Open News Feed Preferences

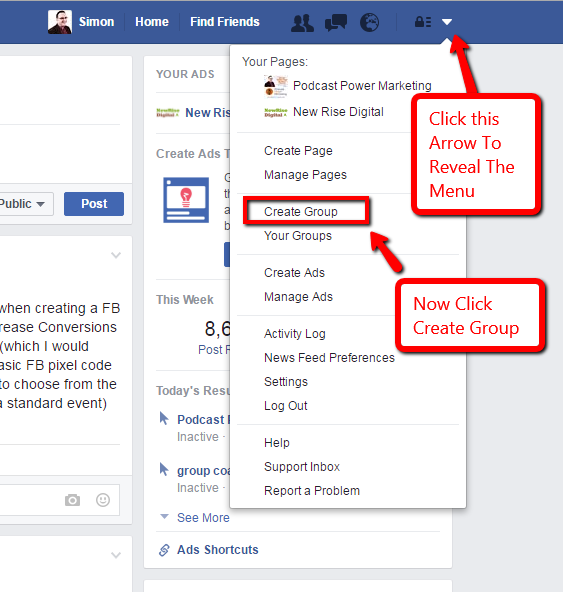click(329, 358)
